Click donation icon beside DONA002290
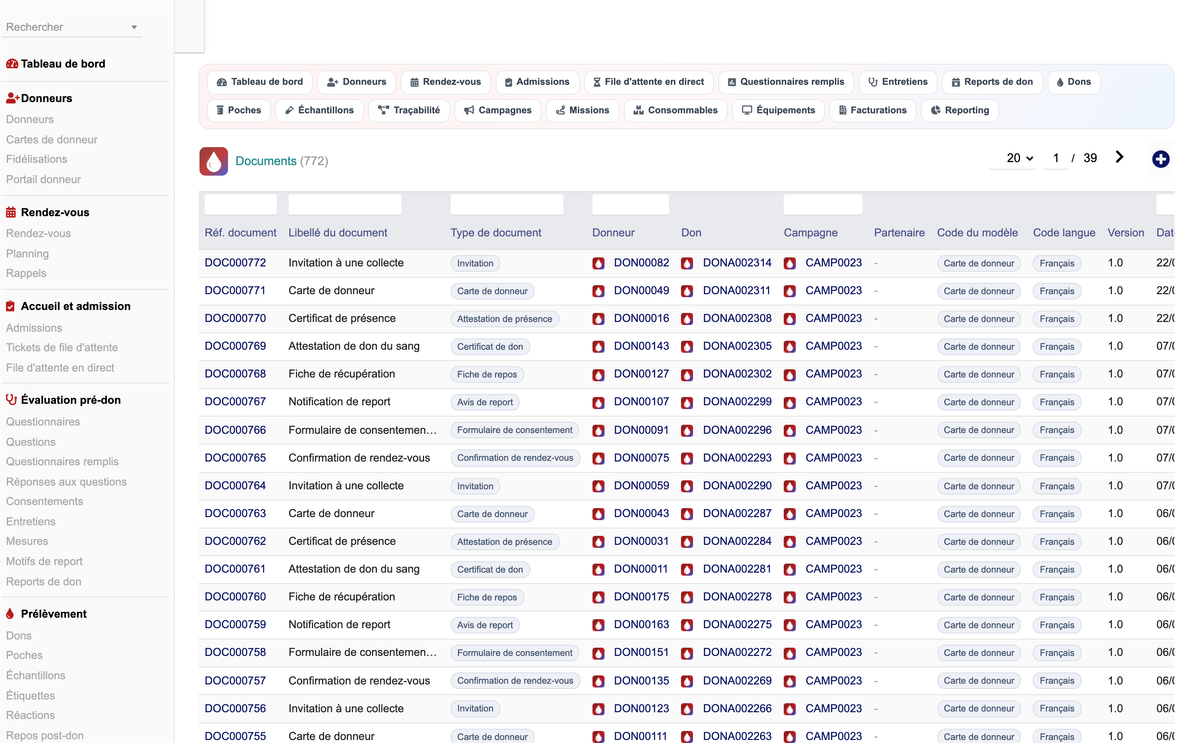Viewport: 1200px width, 743px height. tap(687, 486)
